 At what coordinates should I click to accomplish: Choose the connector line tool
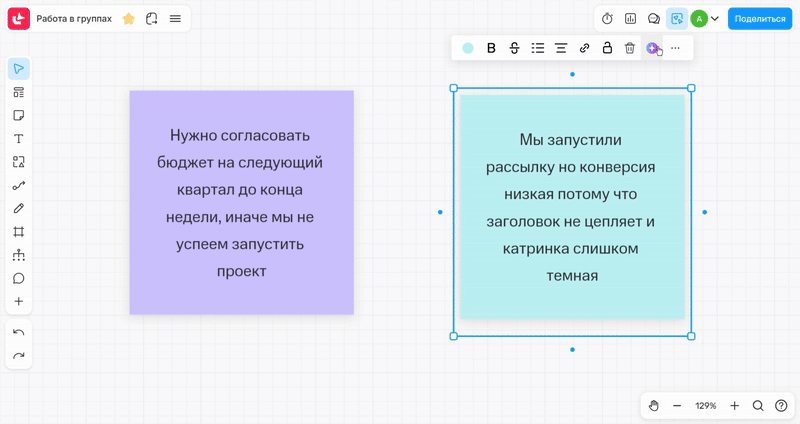(x=18, y=185)
